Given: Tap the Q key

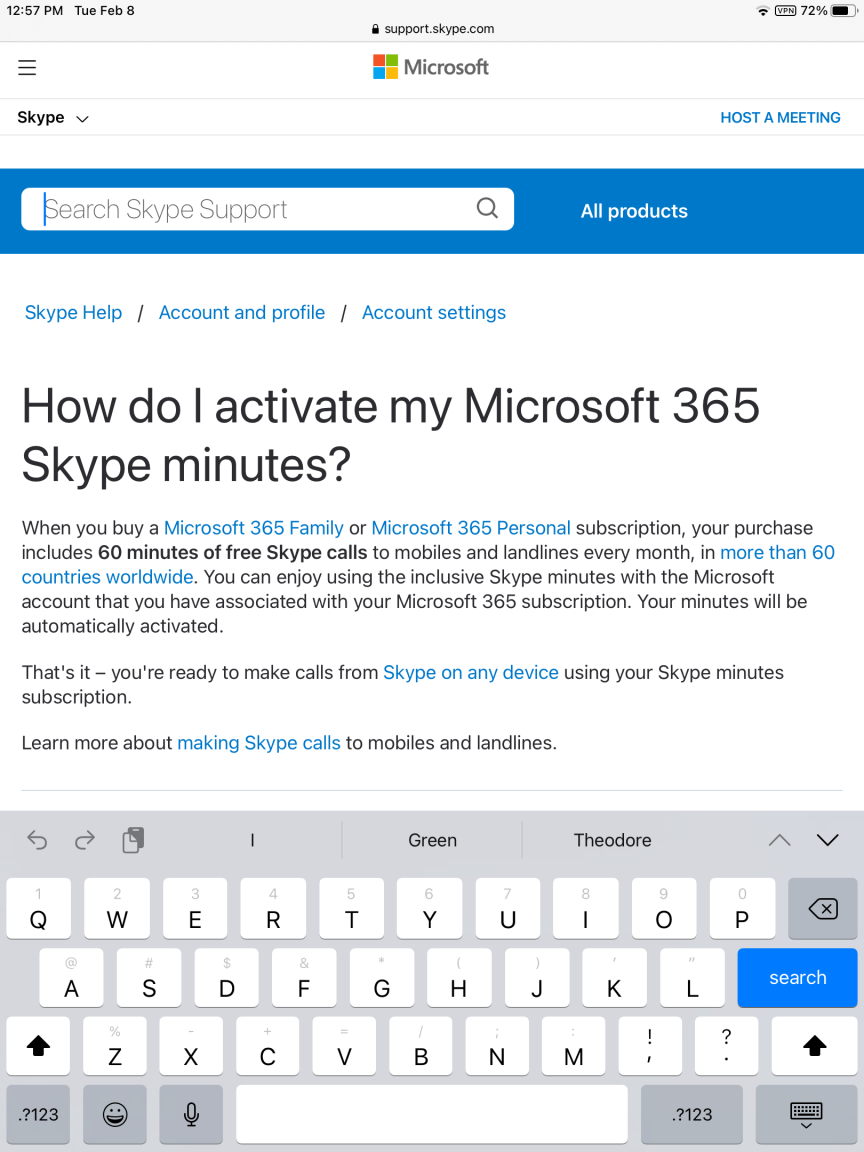Looking at the screenshot, I should tap(38, 909).
